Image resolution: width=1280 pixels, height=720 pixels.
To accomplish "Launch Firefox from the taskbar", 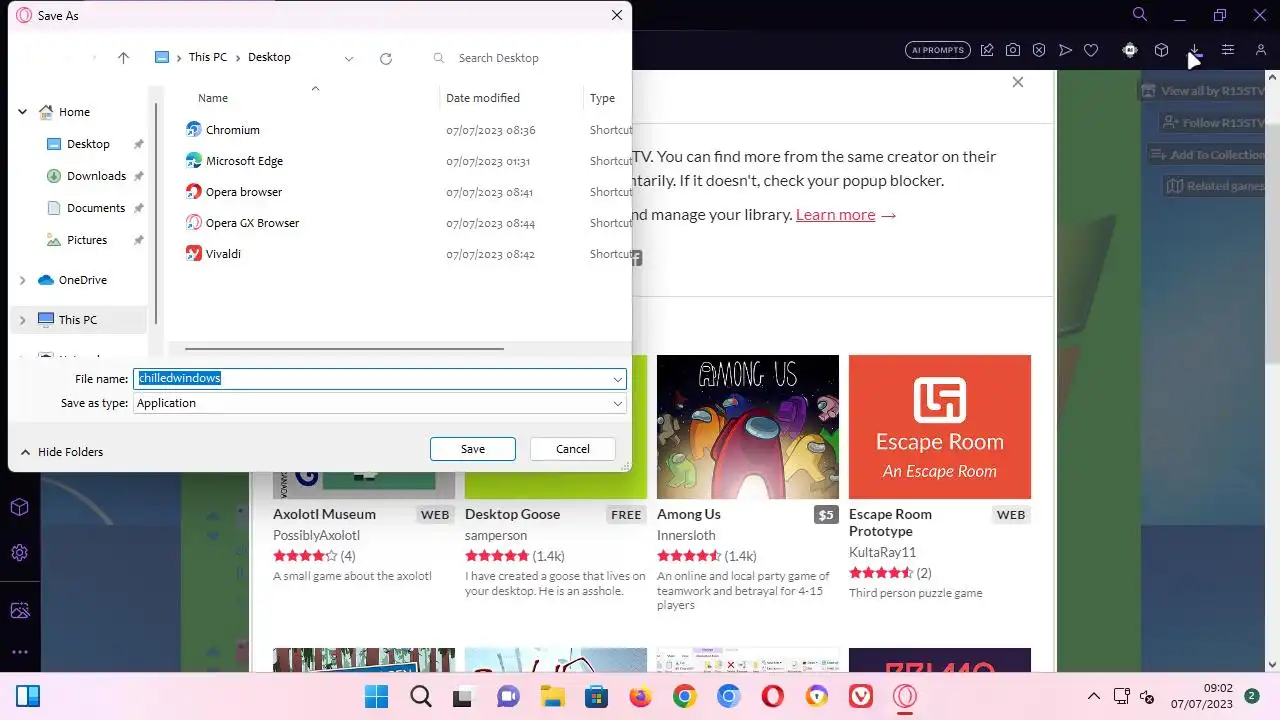I will coord(640,696).
